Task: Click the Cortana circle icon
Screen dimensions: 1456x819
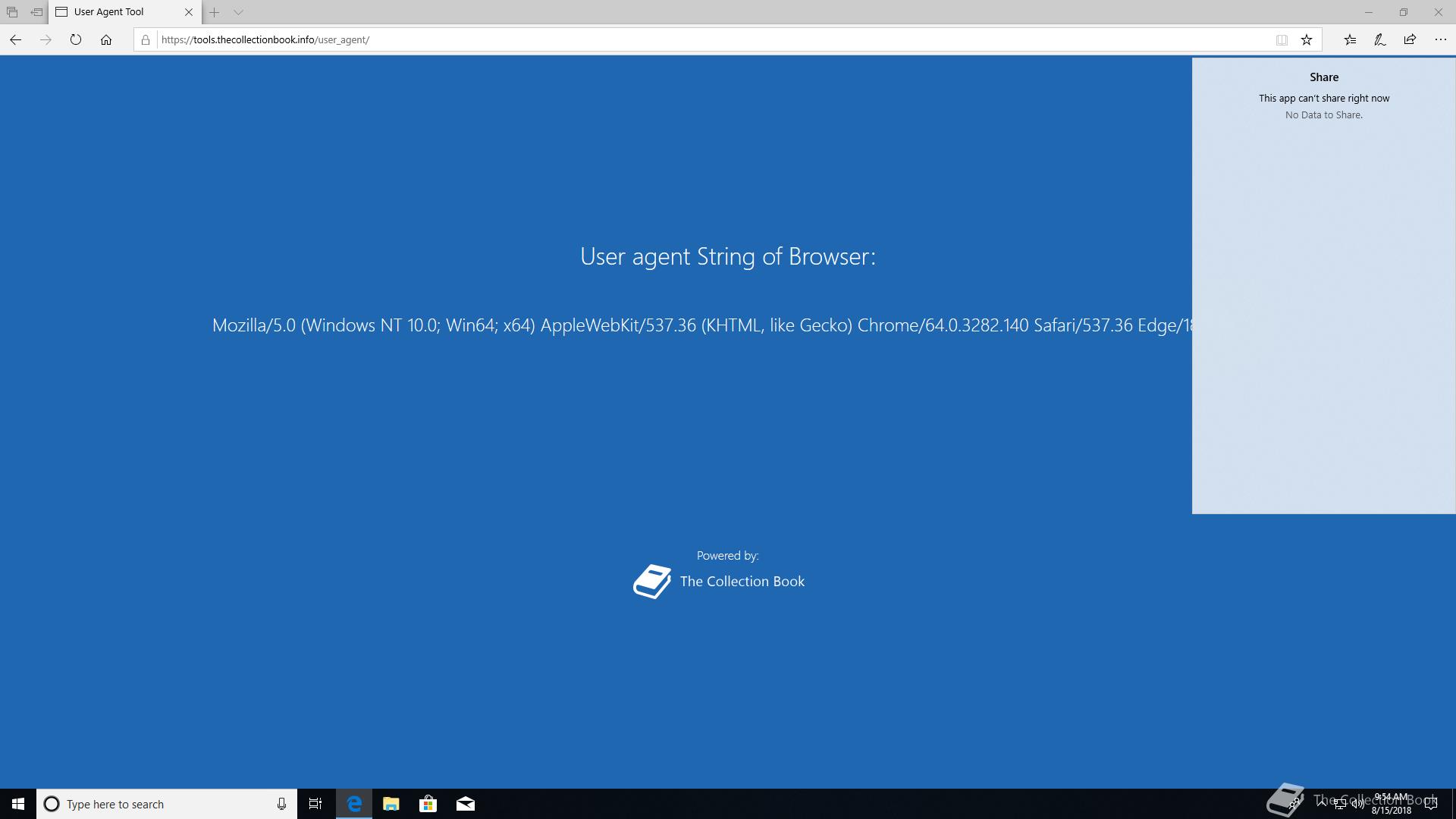Action: [x=52, y=804]
